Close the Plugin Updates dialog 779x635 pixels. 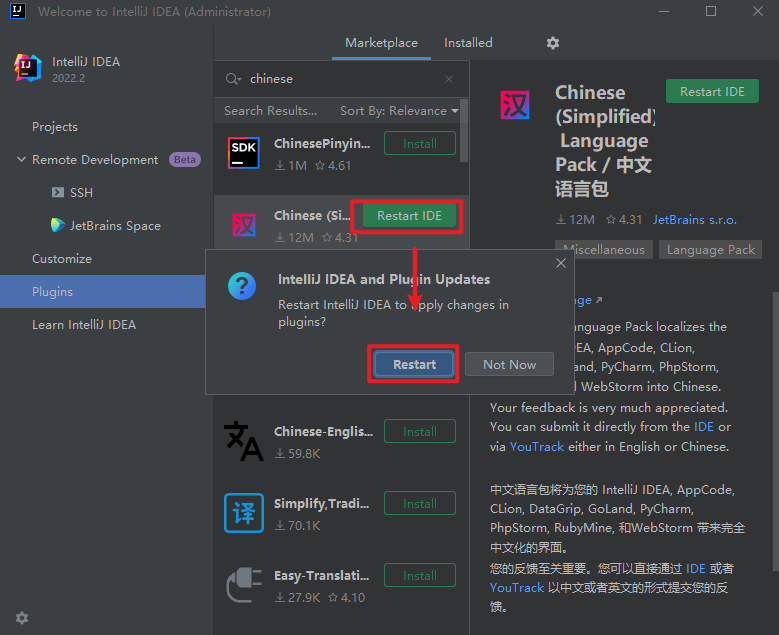[561, 263]
